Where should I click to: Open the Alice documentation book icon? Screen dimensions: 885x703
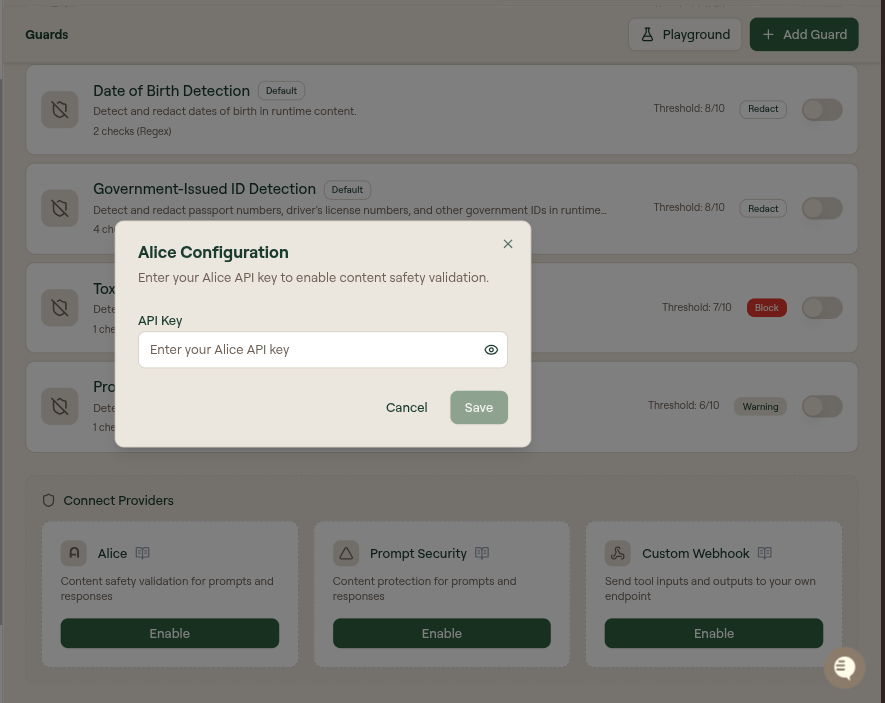pos(142,553)
